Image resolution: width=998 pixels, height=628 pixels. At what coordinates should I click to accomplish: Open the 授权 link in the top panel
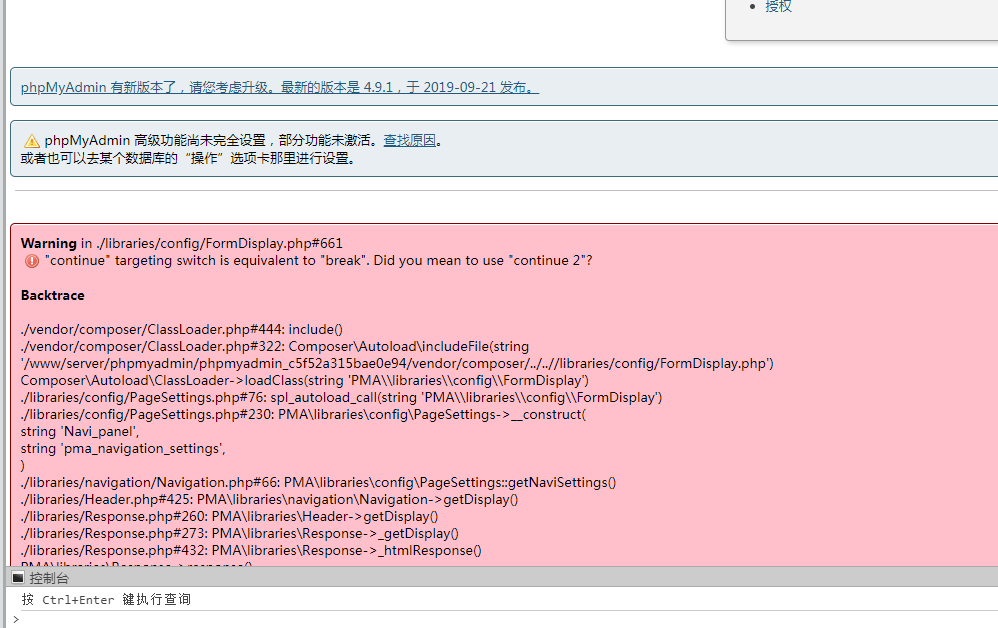pos(778,6)
